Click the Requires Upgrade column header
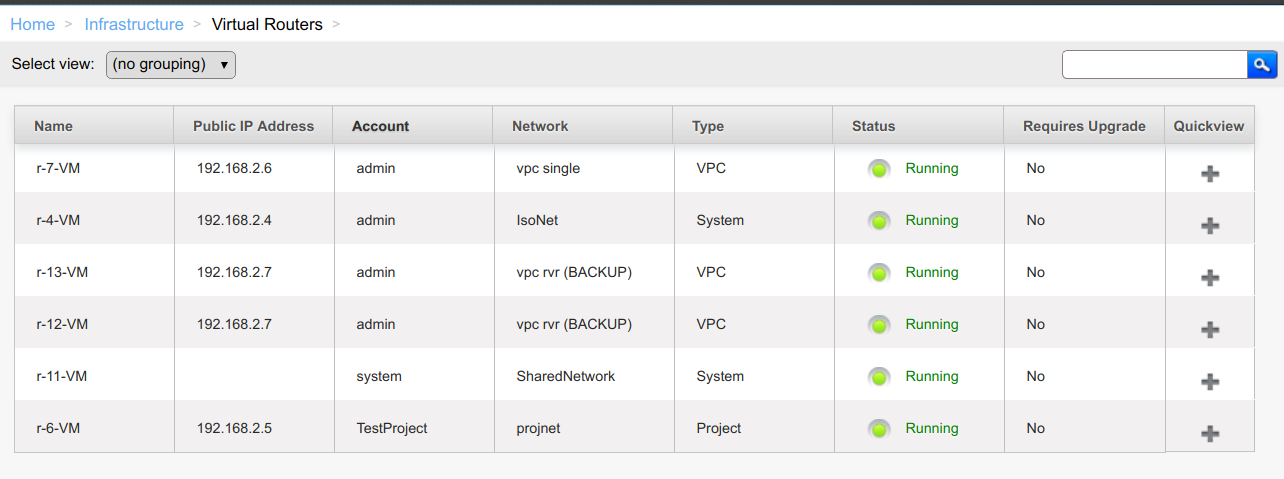 pyautogui.click(x=1084, y=126)
